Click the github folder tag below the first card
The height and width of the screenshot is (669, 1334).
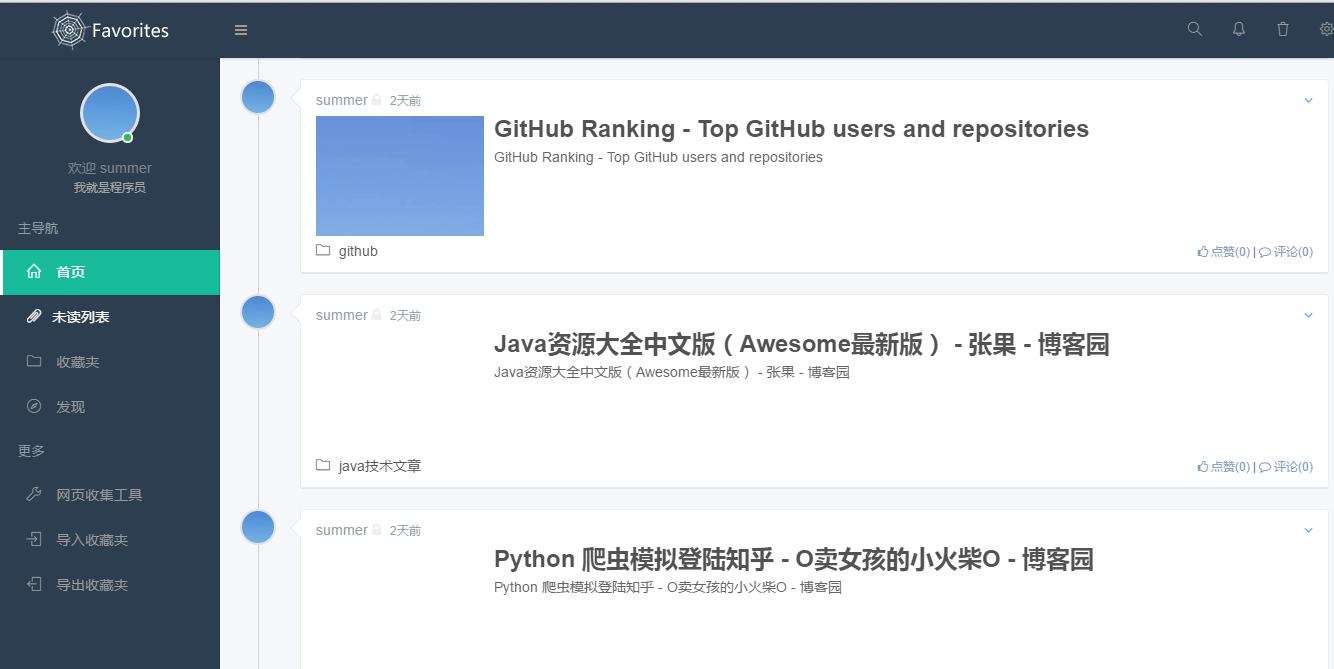(x=347, y=251)
